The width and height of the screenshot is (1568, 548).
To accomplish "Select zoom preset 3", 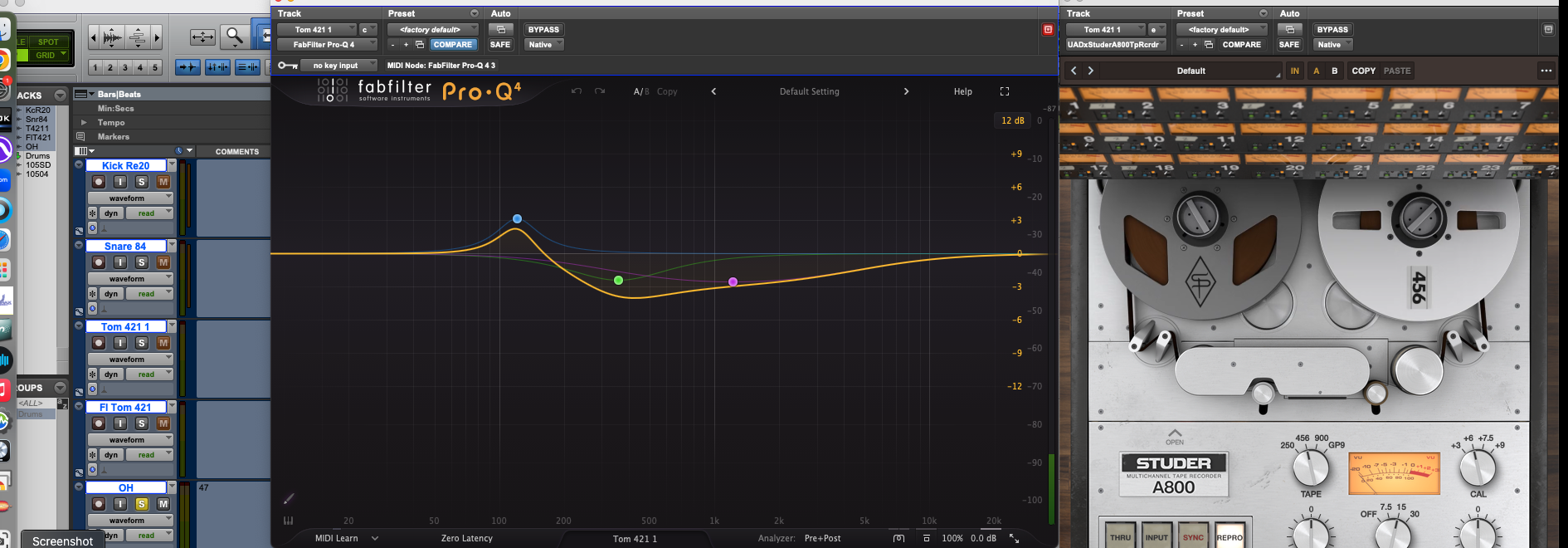I will coord(124,67).
